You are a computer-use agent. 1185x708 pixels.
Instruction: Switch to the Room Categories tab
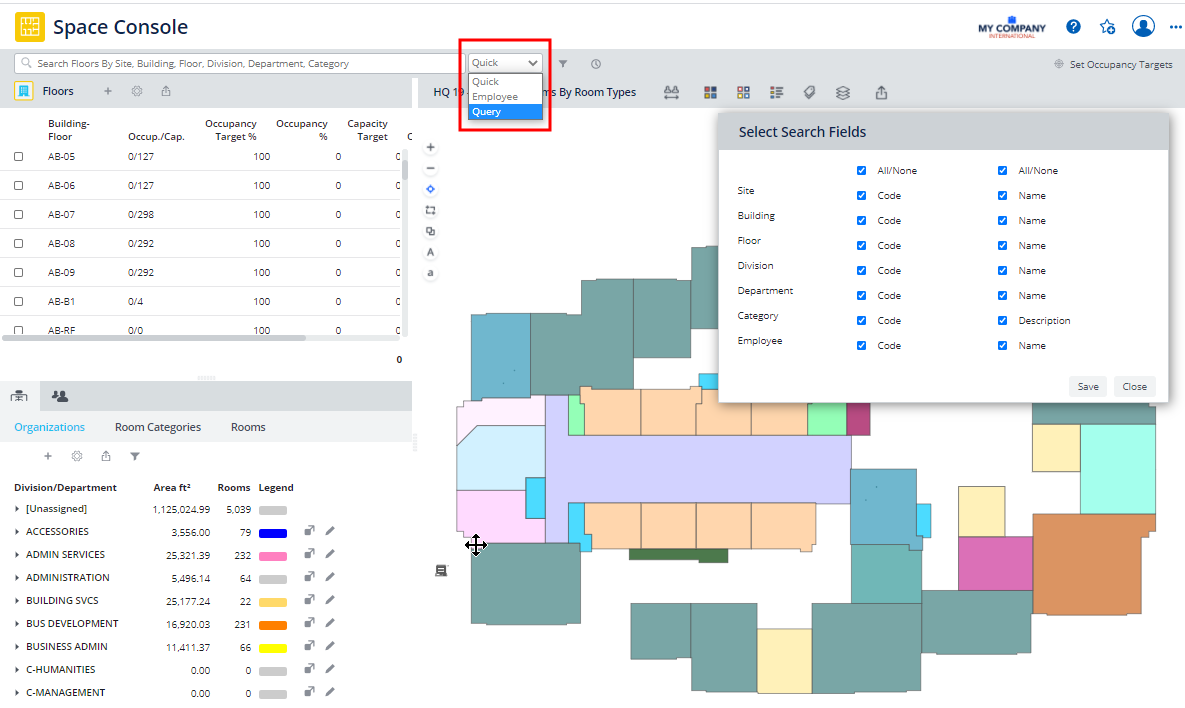pos(158,427)
